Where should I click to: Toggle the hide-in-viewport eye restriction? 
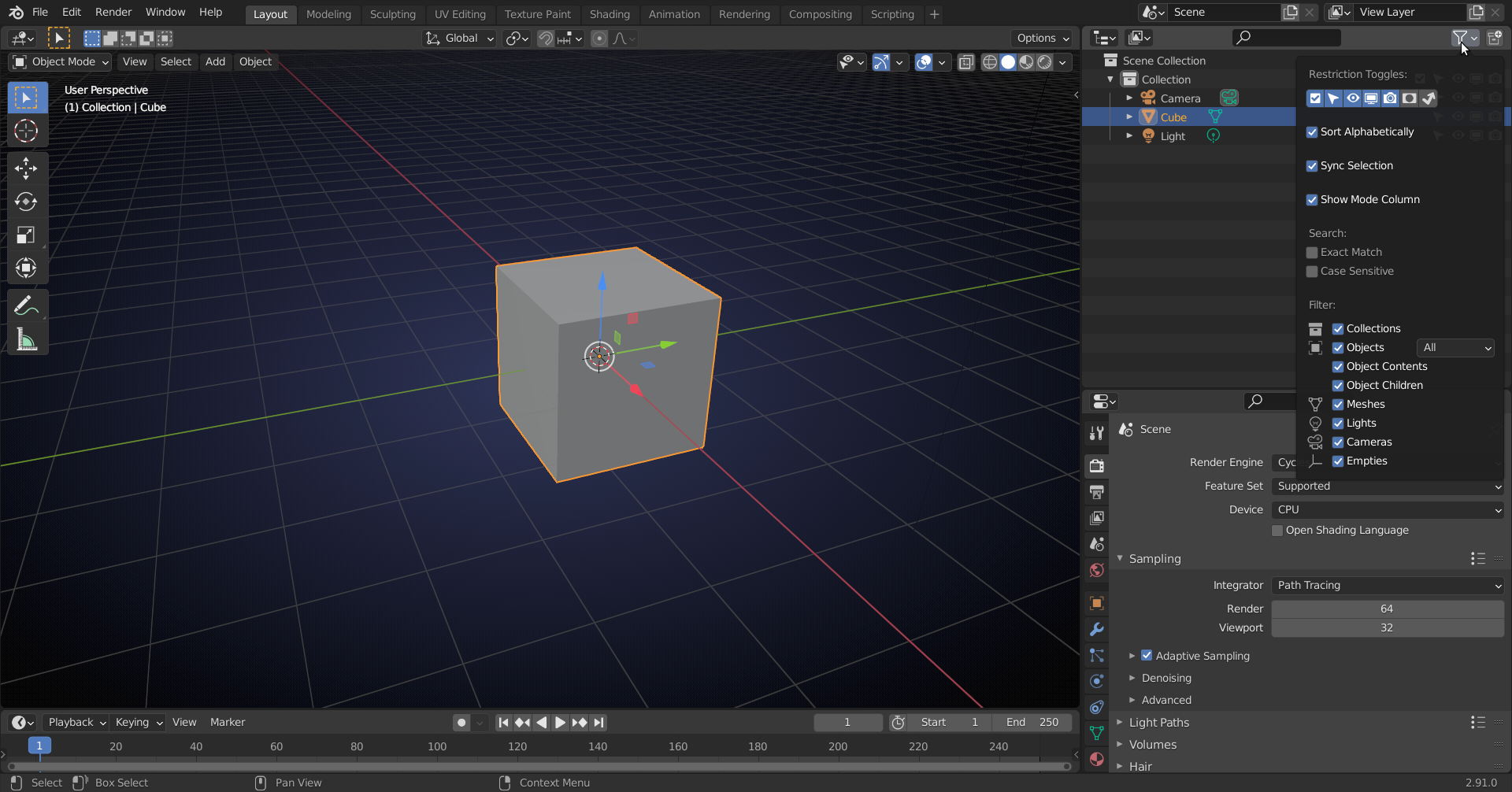pyautogui.click(x=1353, y=98)
